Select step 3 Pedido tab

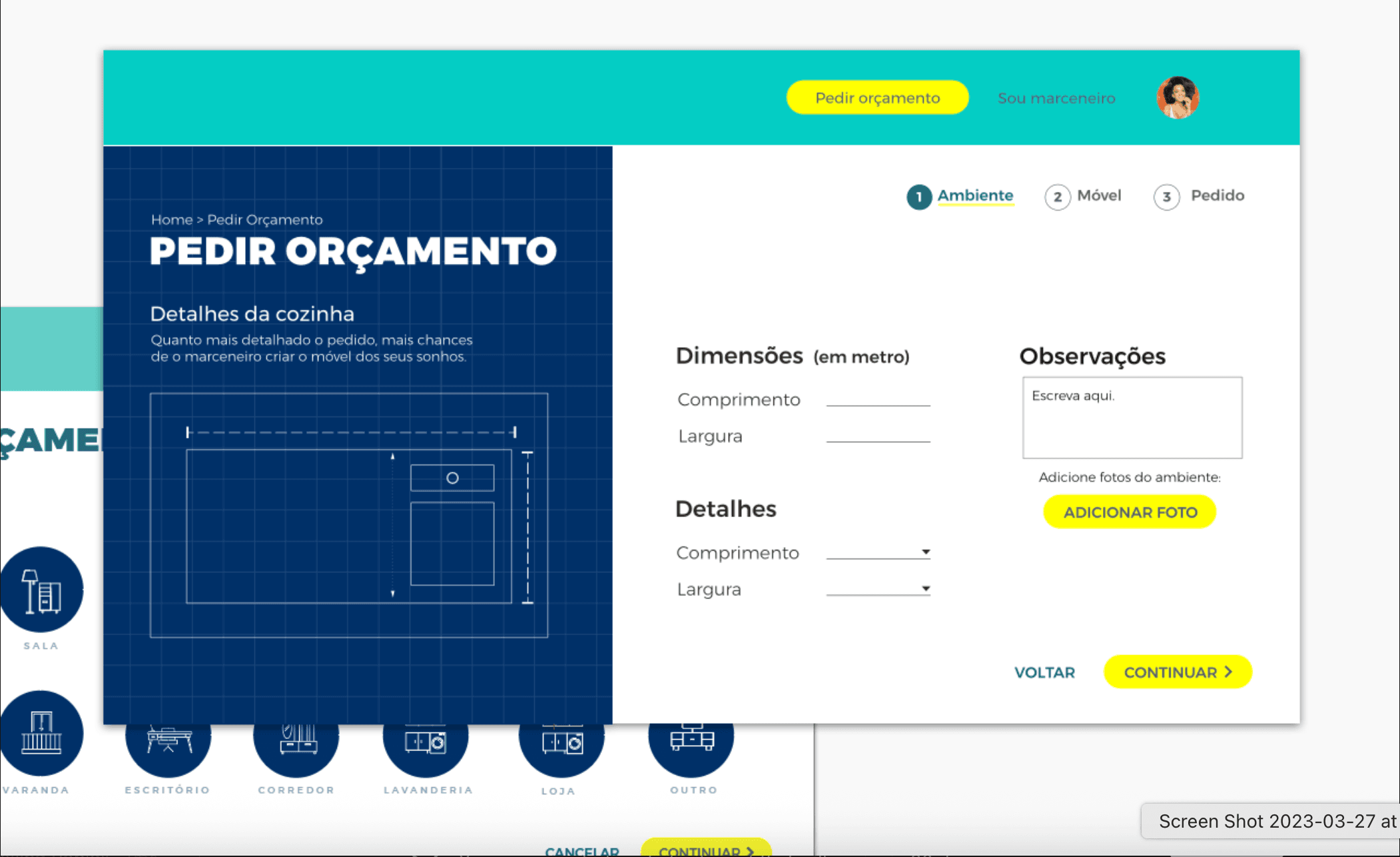tap(1199, 196)
